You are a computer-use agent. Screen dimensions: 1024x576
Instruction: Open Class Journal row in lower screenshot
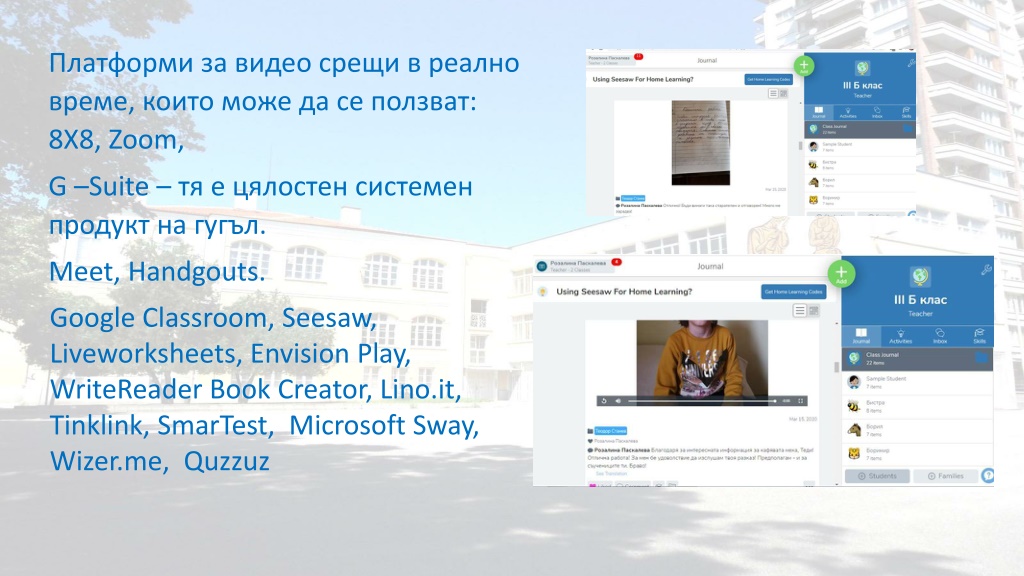(x=918, y=359)
